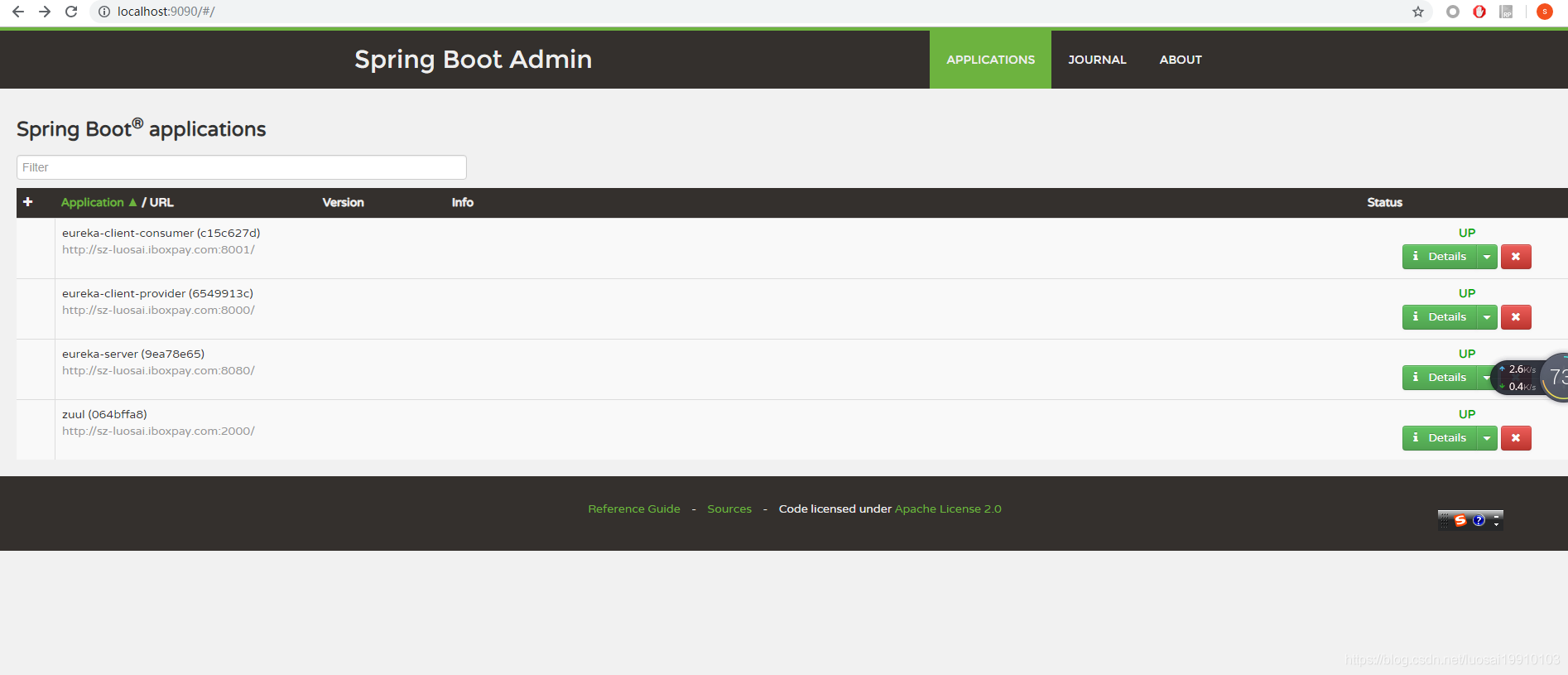
Task: Open Details for eureka-server
Action: [x=1440, y=378]
